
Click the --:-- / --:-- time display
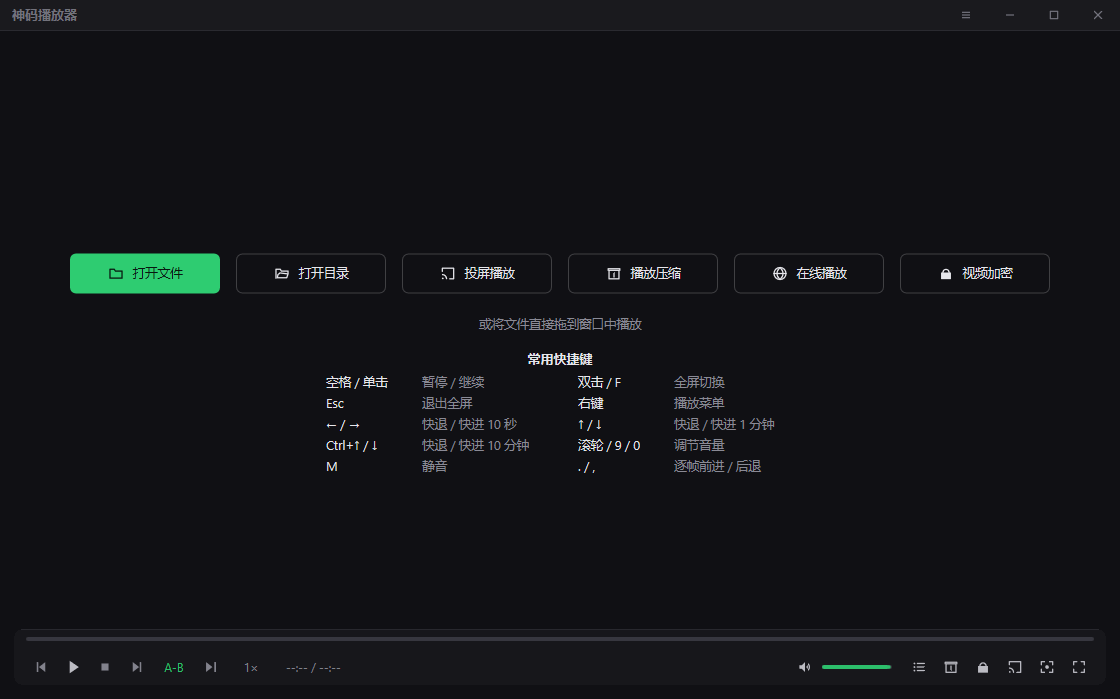click(x=313, y=668)
